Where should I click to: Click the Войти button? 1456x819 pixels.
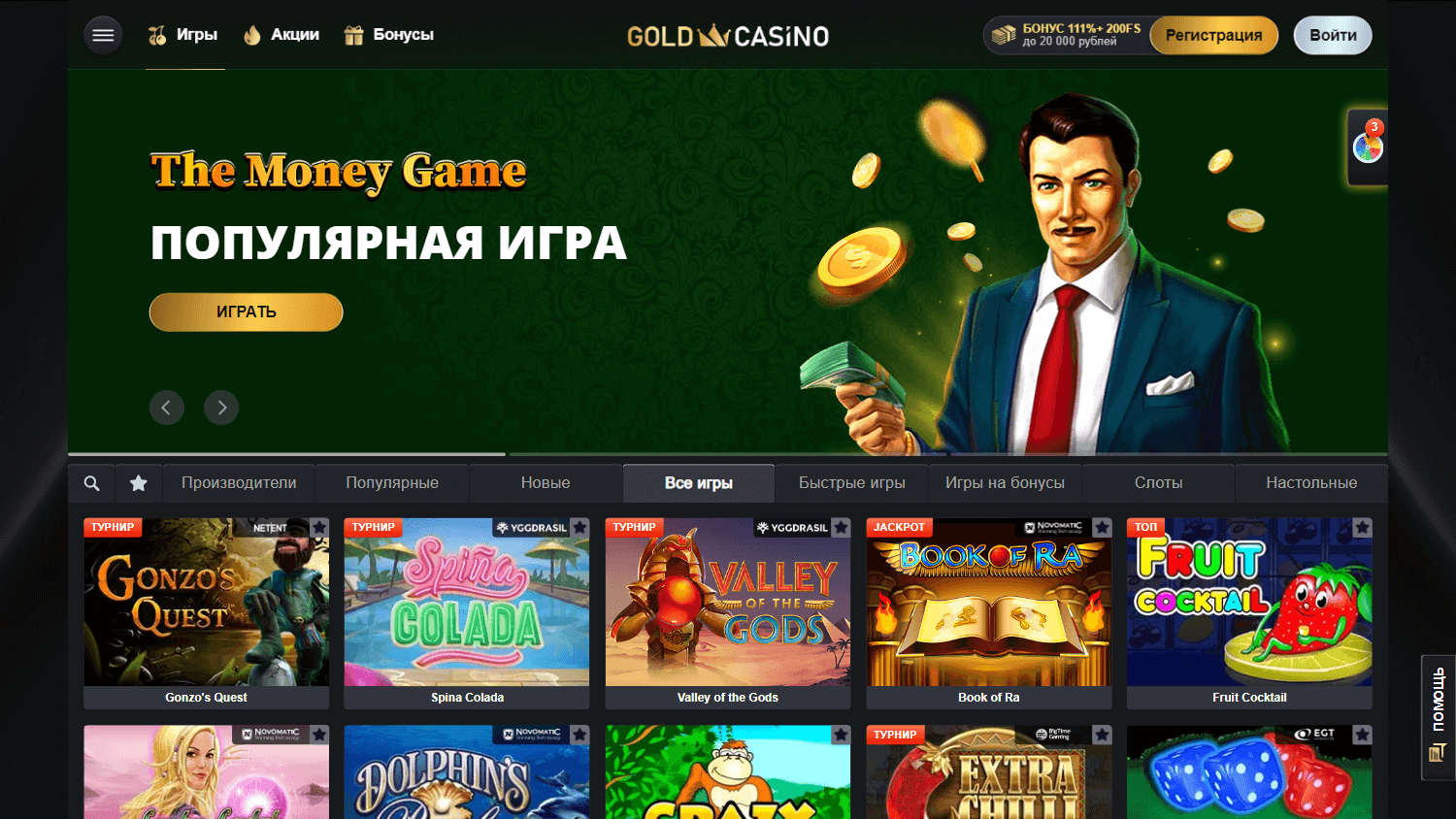[1333, 36]
